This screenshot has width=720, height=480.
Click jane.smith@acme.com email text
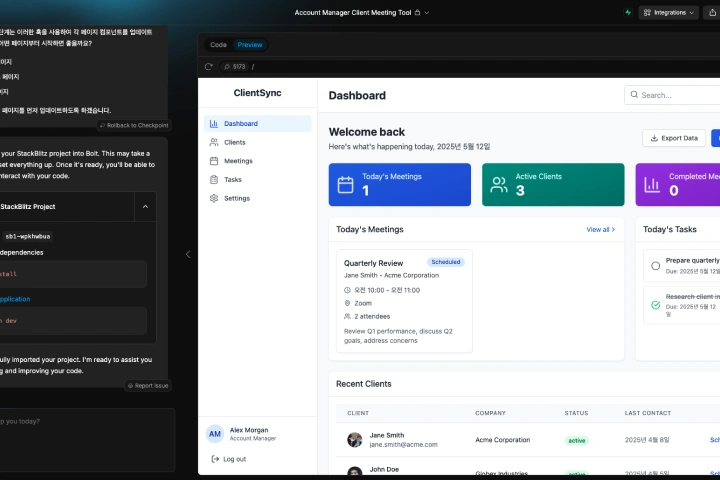tap(403, 445)
